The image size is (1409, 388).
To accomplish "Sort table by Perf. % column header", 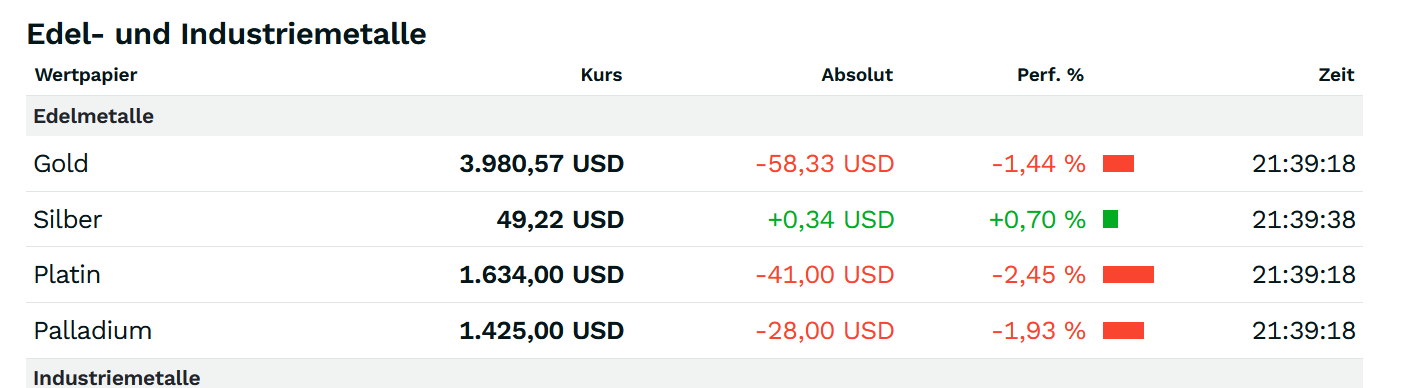I will pos(1051,75).
